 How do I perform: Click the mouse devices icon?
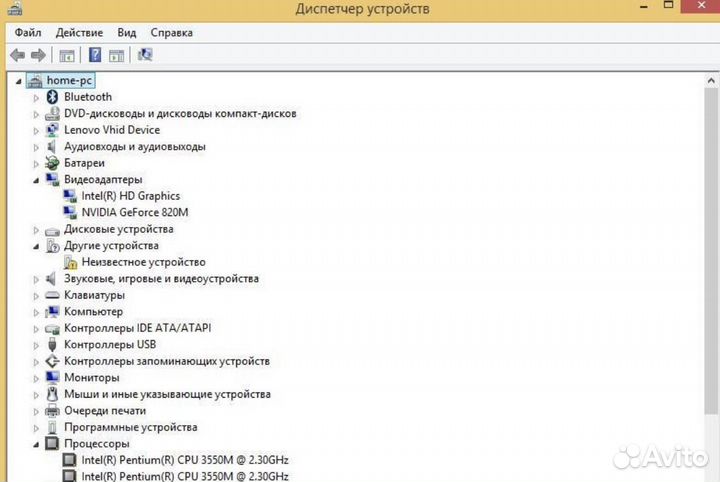click(x=52, y=394)
